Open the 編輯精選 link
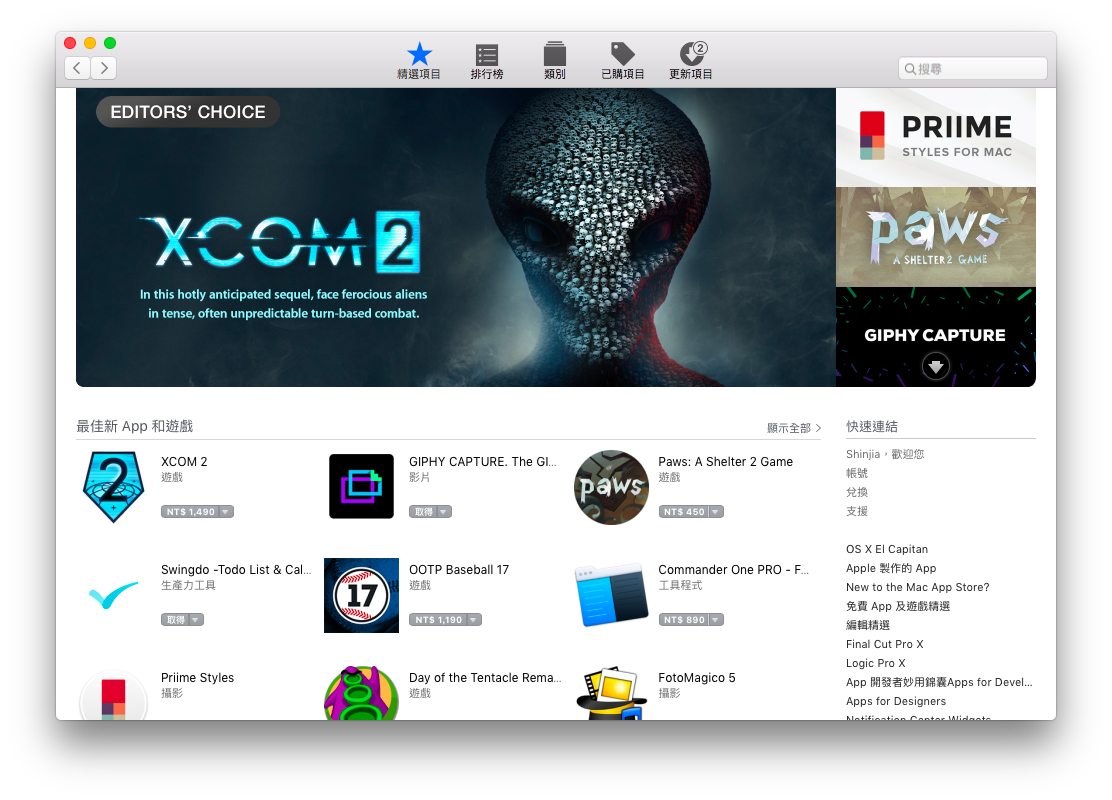This screenshot has width=1112, height=800. coord(867,625)
